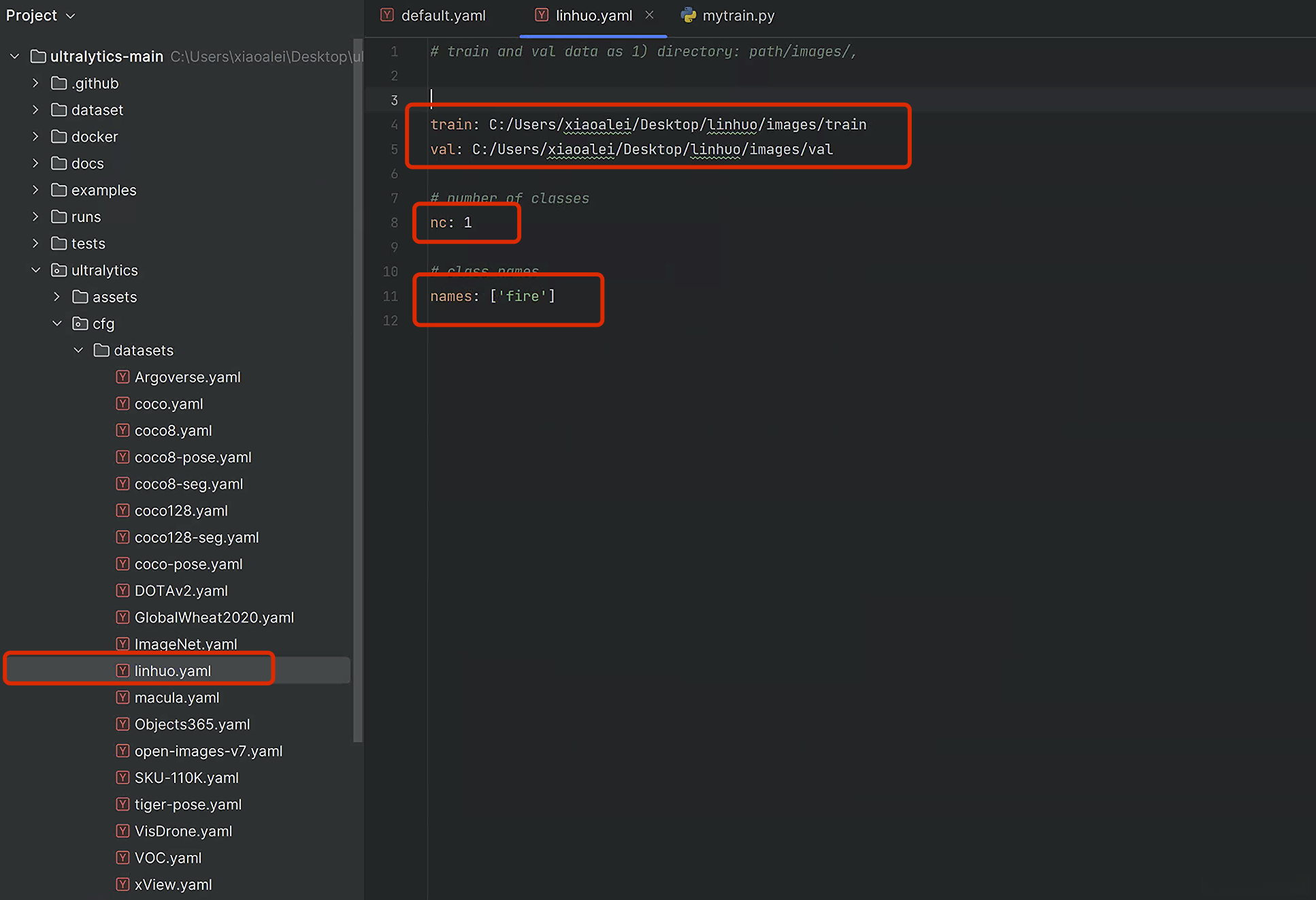Click line number 8 in the gutter
Screen dimensions: 1316x900
click(394, 223)
